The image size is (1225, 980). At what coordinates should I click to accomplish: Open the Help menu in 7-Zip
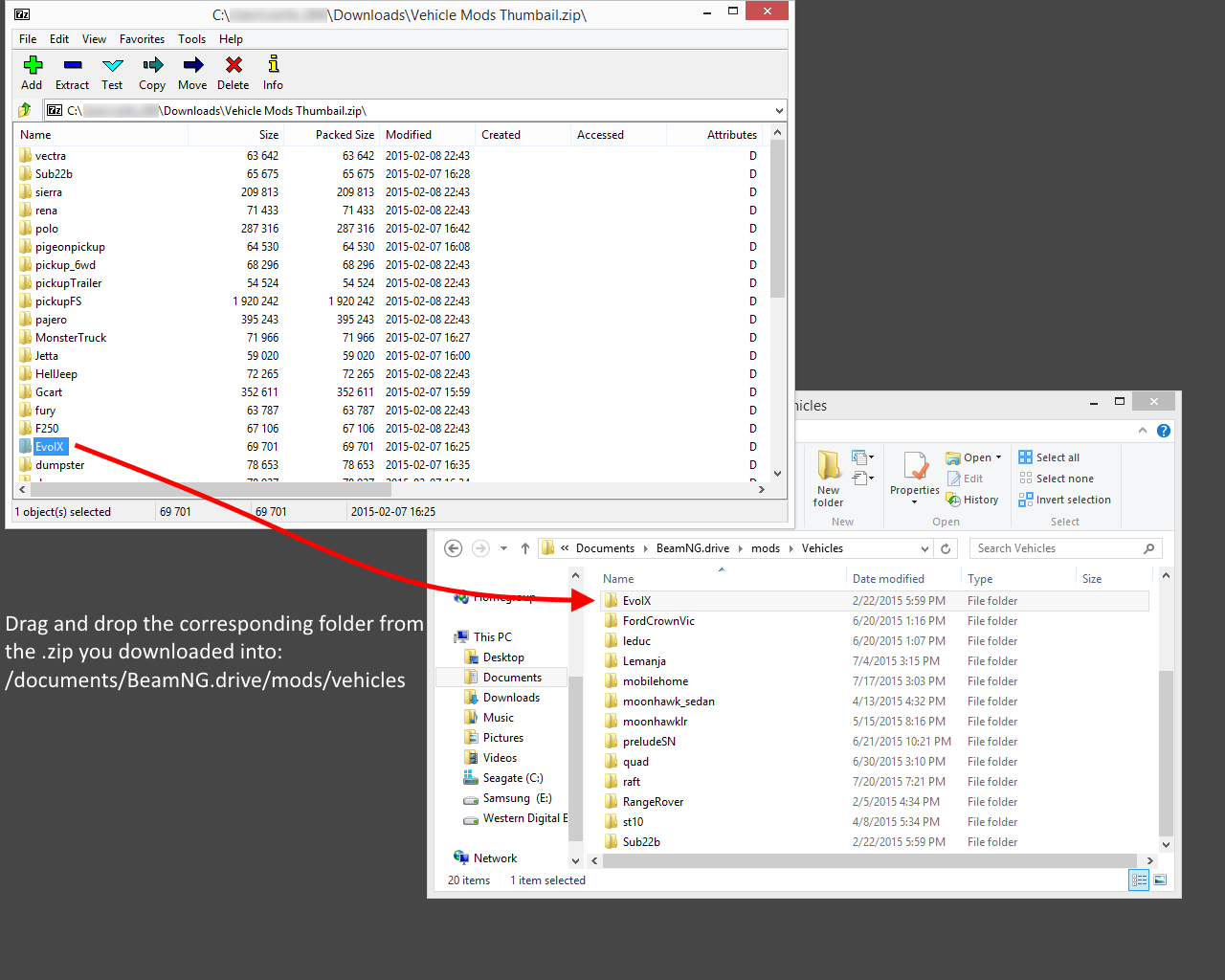[x=231, y=39]
